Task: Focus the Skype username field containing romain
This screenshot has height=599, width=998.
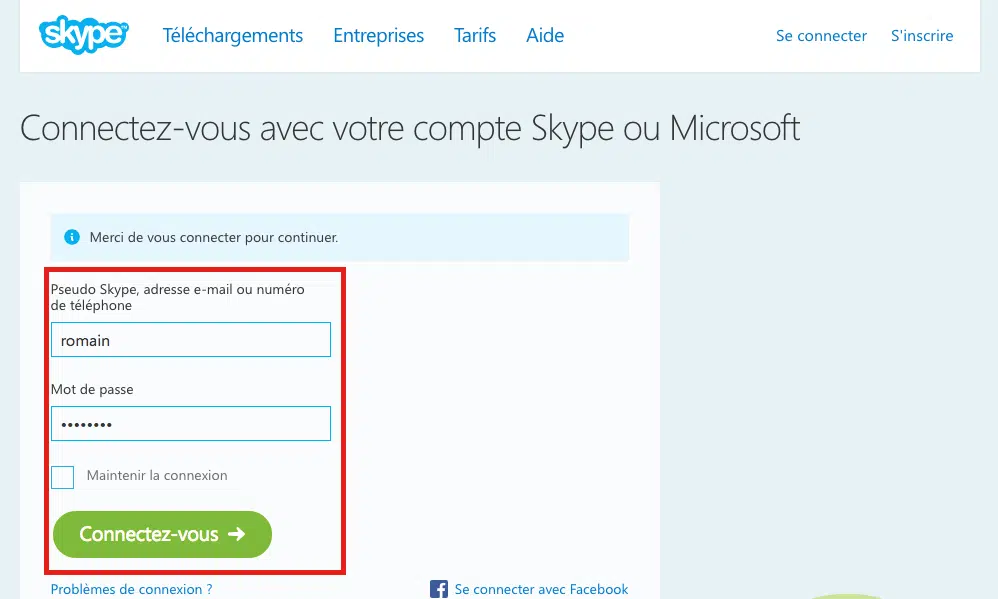Action: 191,339
